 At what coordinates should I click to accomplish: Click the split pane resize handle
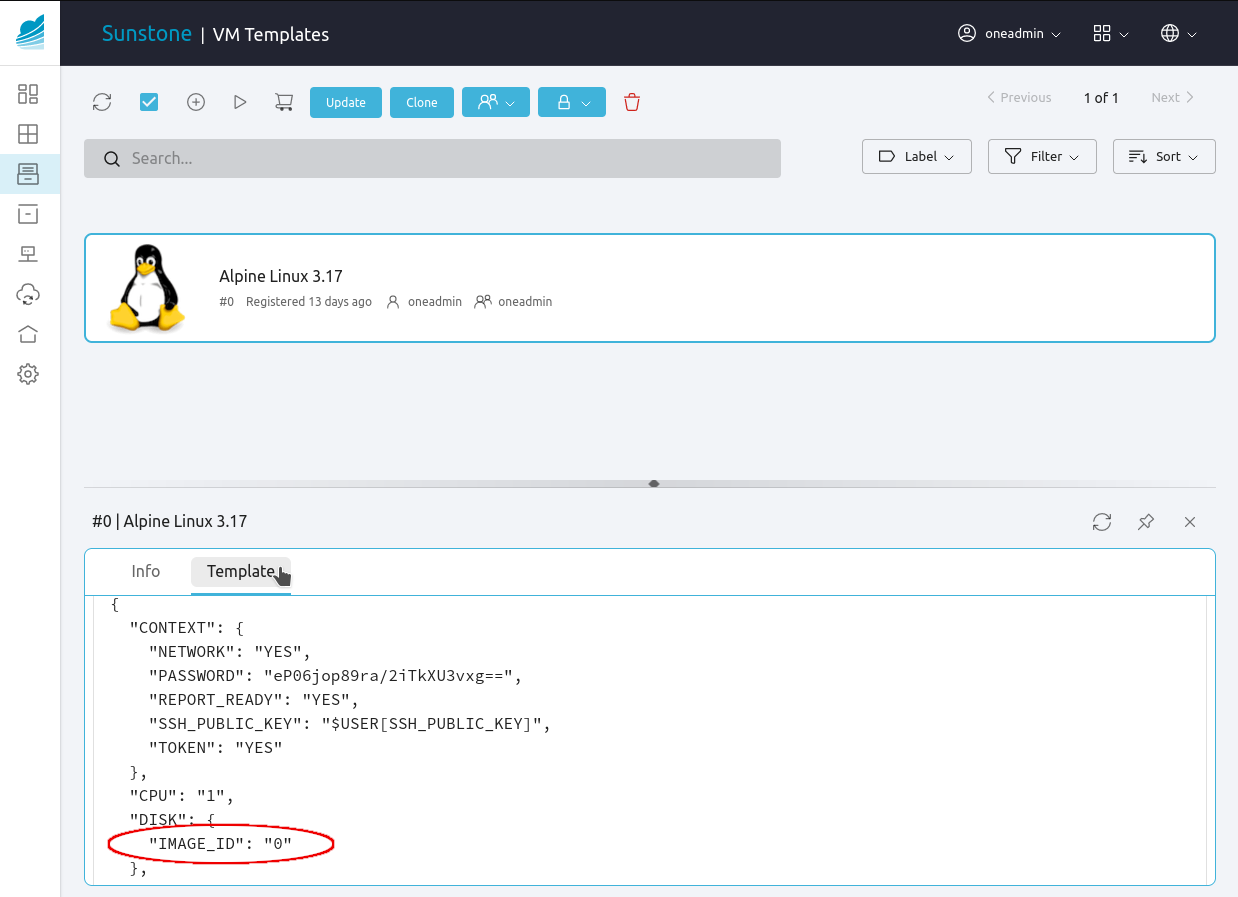coord(654,483)
